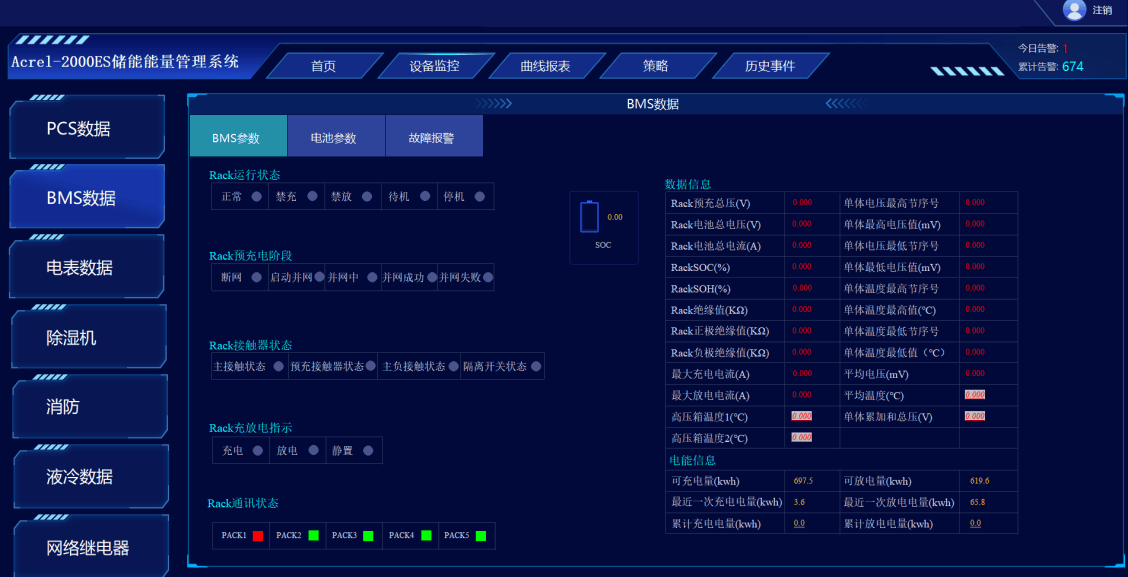Select the 待机 status indicator

coord(425,197)
